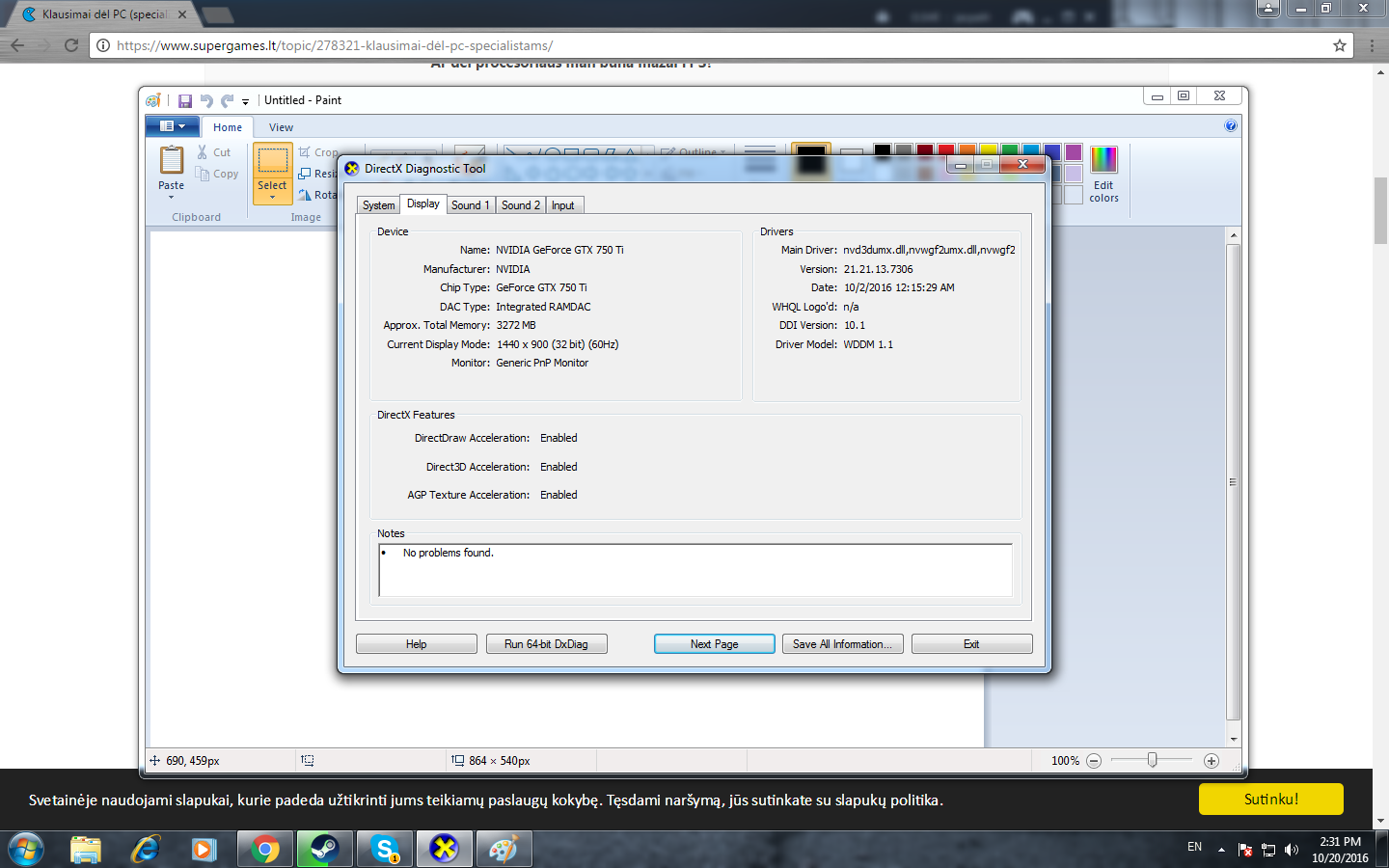This screenshot has height=868, width=1389.
Task: Click Paint's vertical scrollbar down arrow
Action: coord(1234,739)
